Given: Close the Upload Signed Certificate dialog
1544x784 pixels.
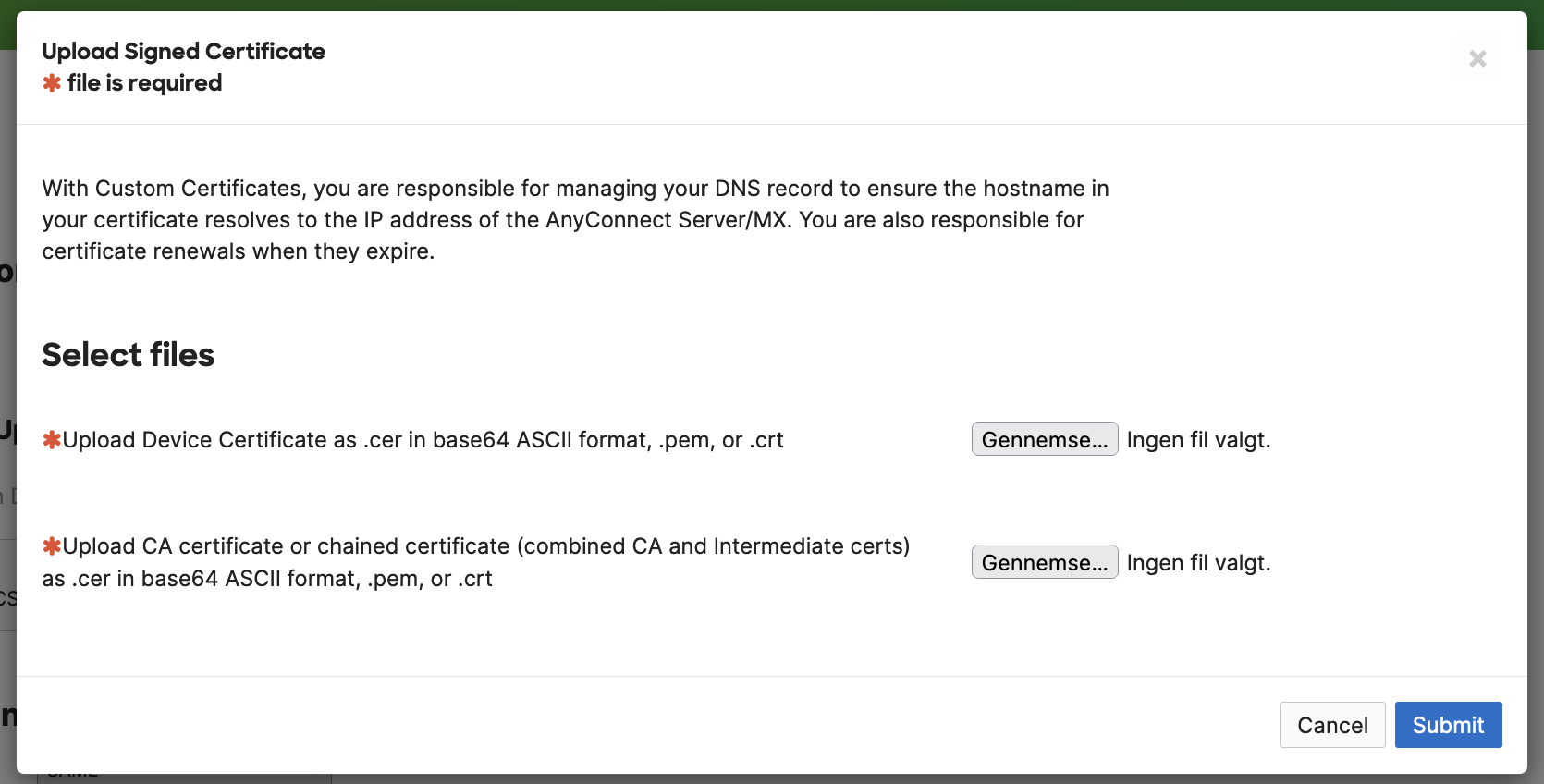Looking at the screenshot, I should pos(1477,59).
